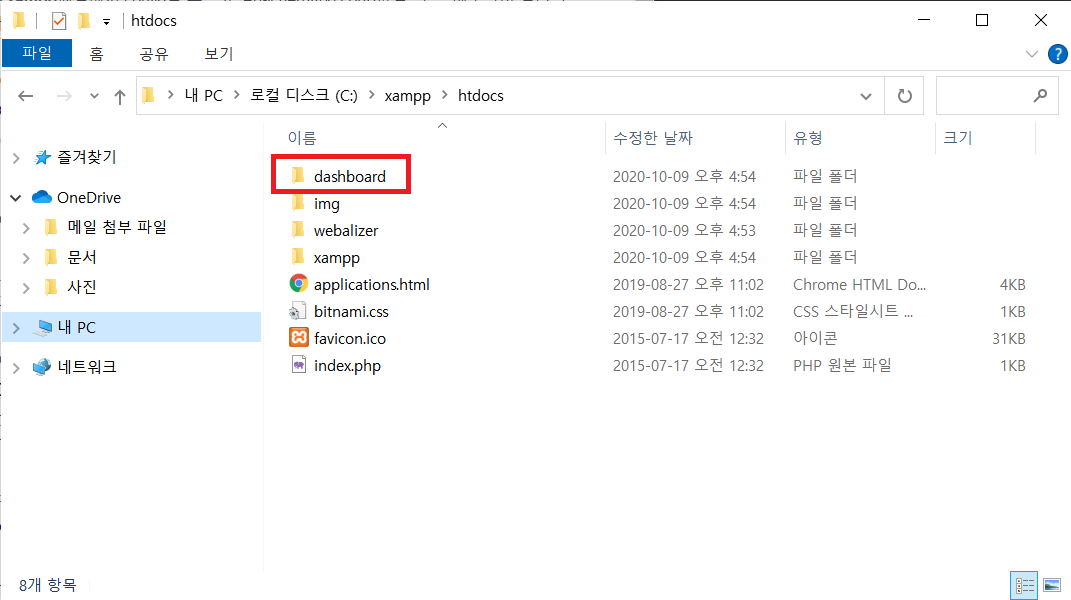This screenshot has height=600, width=1071.
Task: Click 내 PC in the address bar
Action: coord(204,96)
